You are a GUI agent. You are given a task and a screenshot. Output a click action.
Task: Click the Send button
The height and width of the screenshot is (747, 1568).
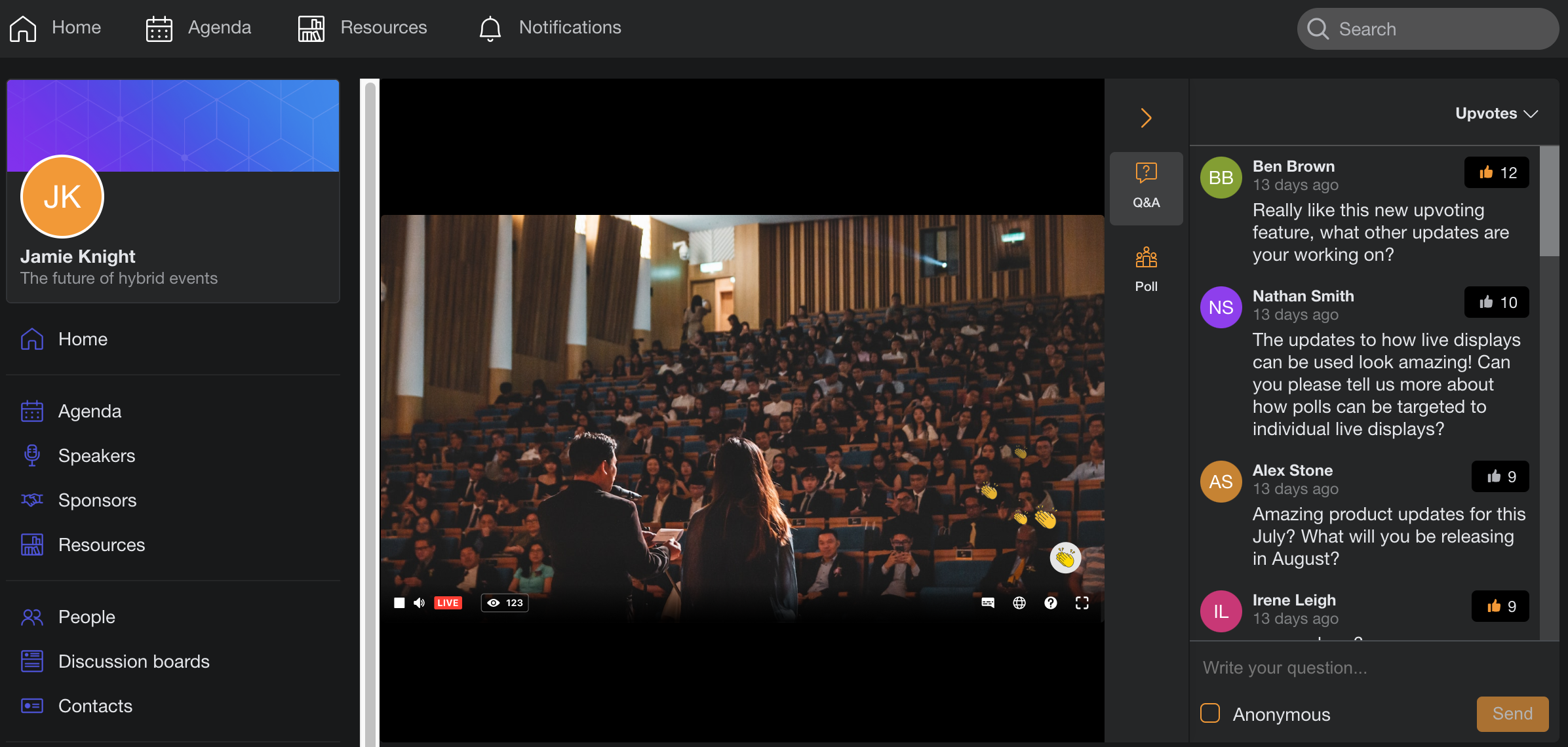(x=1512, y=714)
